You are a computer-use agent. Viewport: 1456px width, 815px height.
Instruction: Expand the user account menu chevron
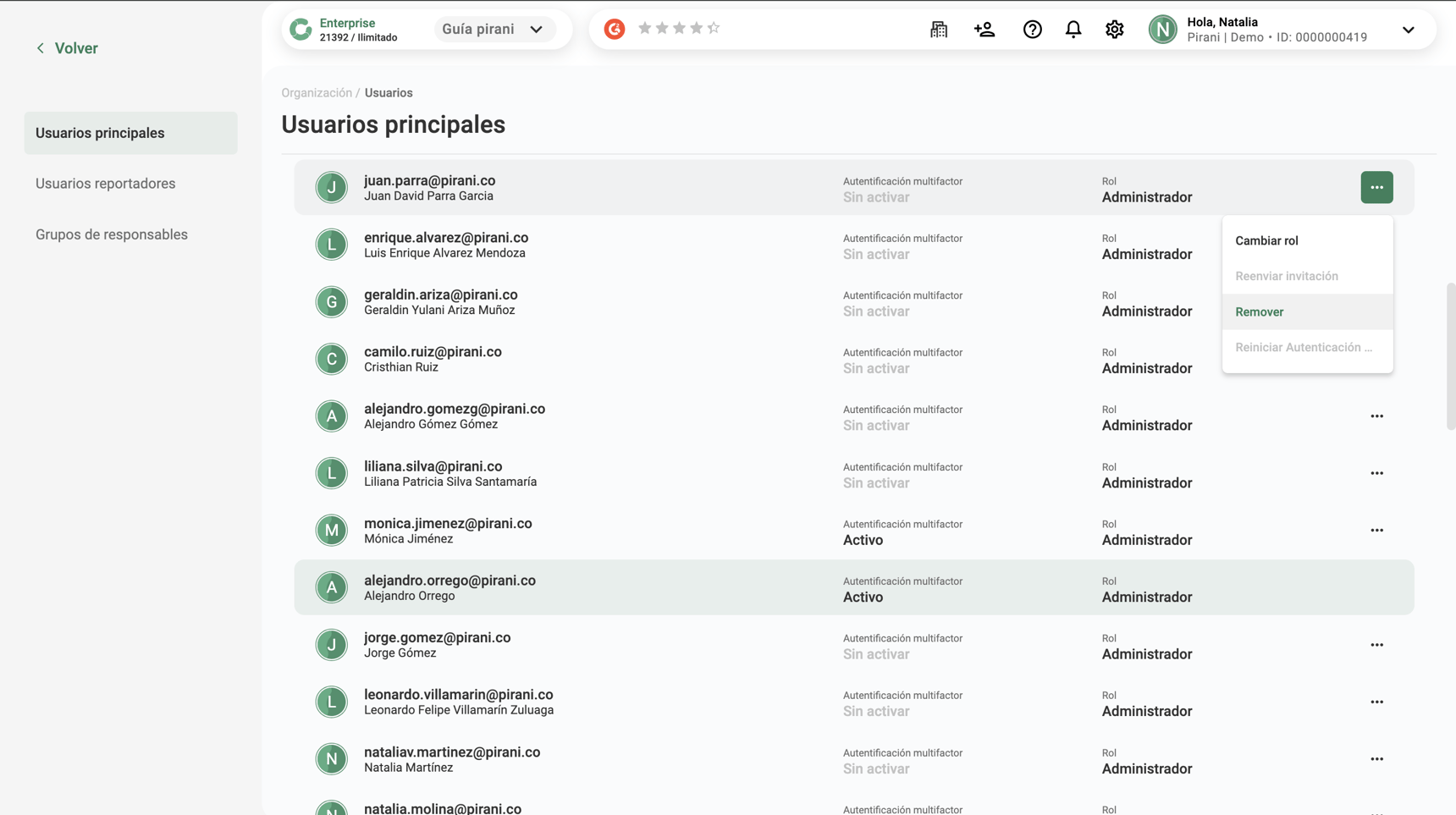click(x=1408, y=30)
